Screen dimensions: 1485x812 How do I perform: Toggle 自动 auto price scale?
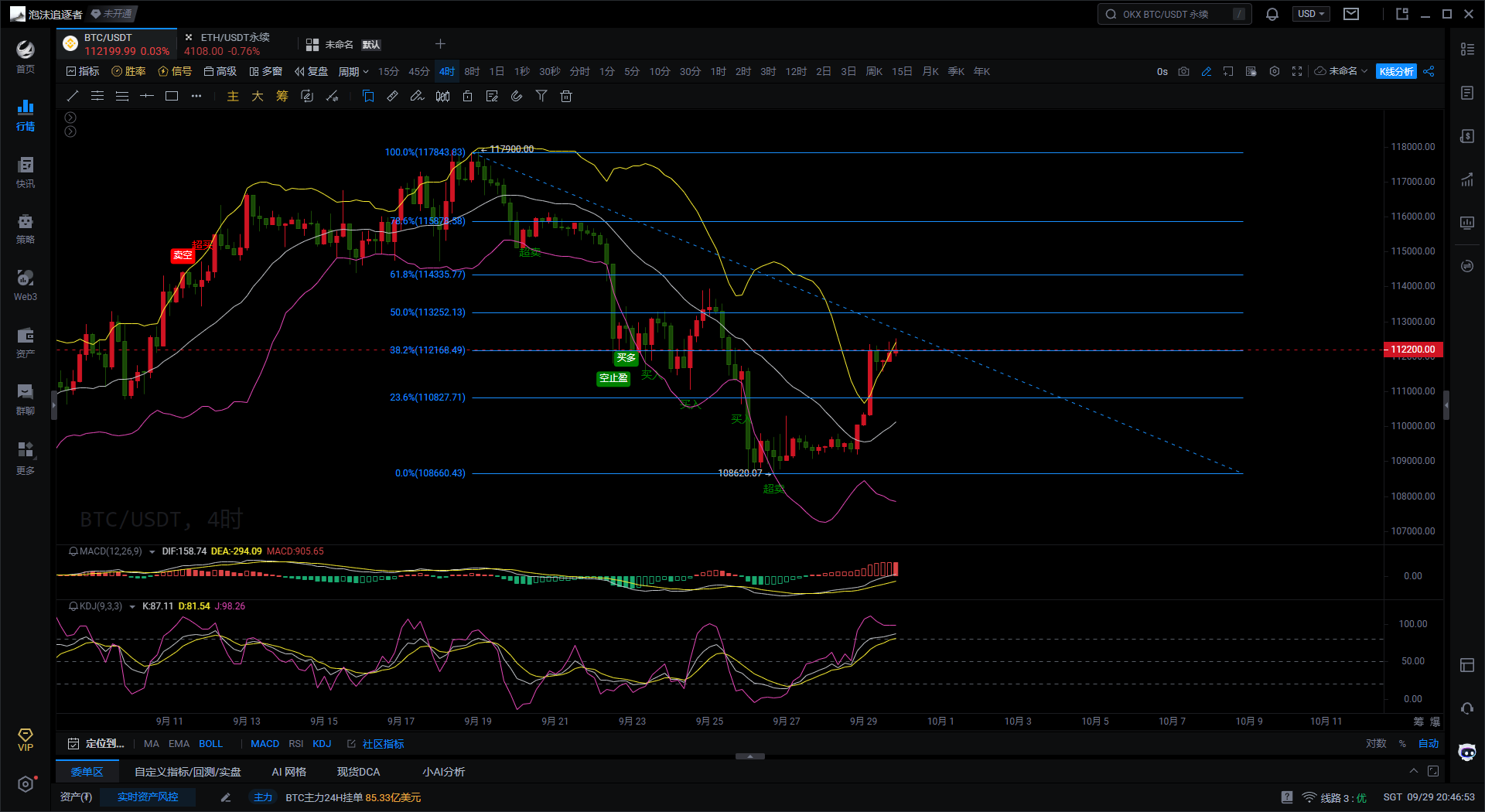1429,743
